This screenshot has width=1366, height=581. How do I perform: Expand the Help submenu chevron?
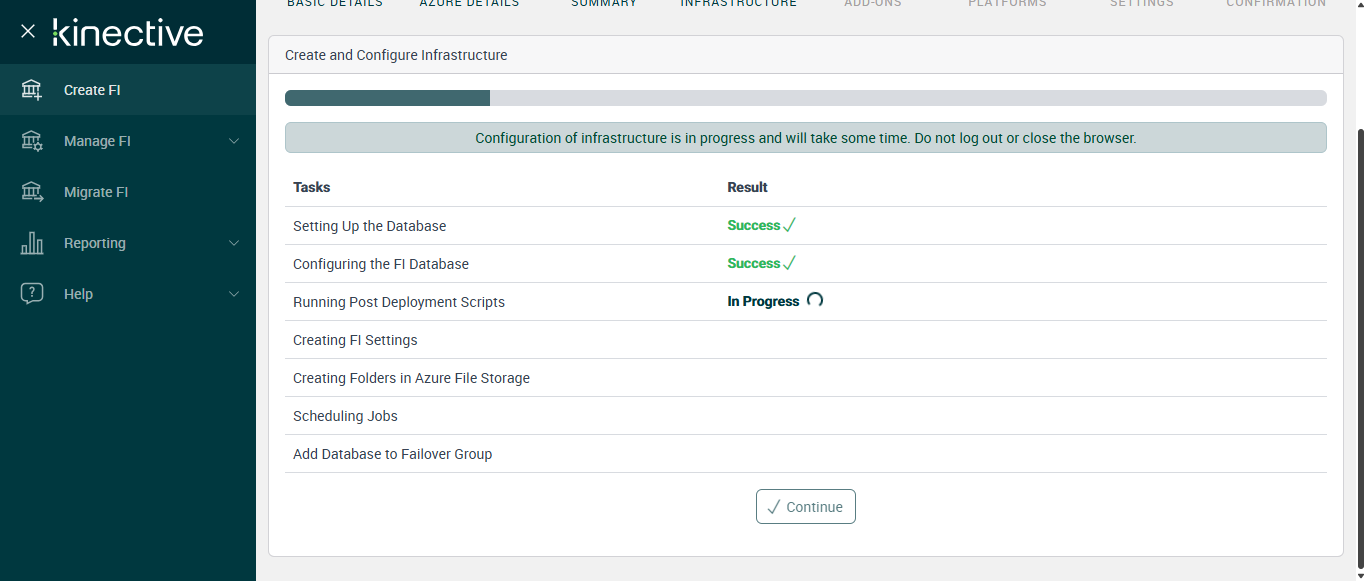pos(234,294)
